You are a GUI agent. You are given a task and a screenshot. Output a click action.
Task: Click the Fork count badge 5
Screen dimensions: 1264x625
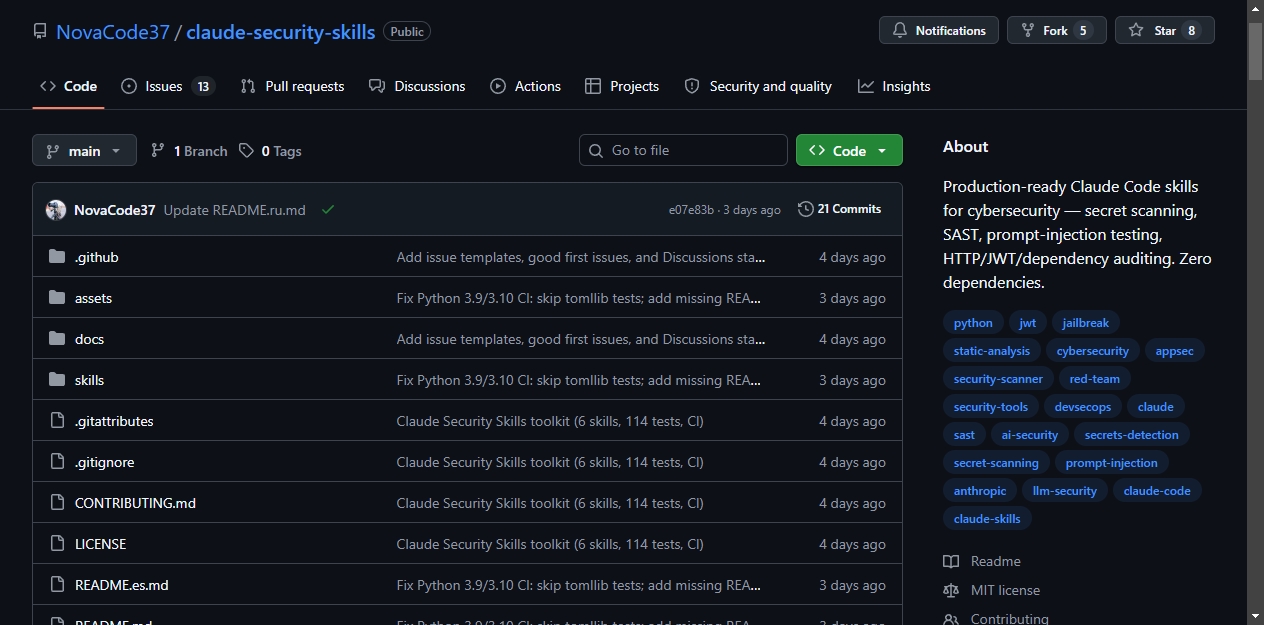point(1083,31)
